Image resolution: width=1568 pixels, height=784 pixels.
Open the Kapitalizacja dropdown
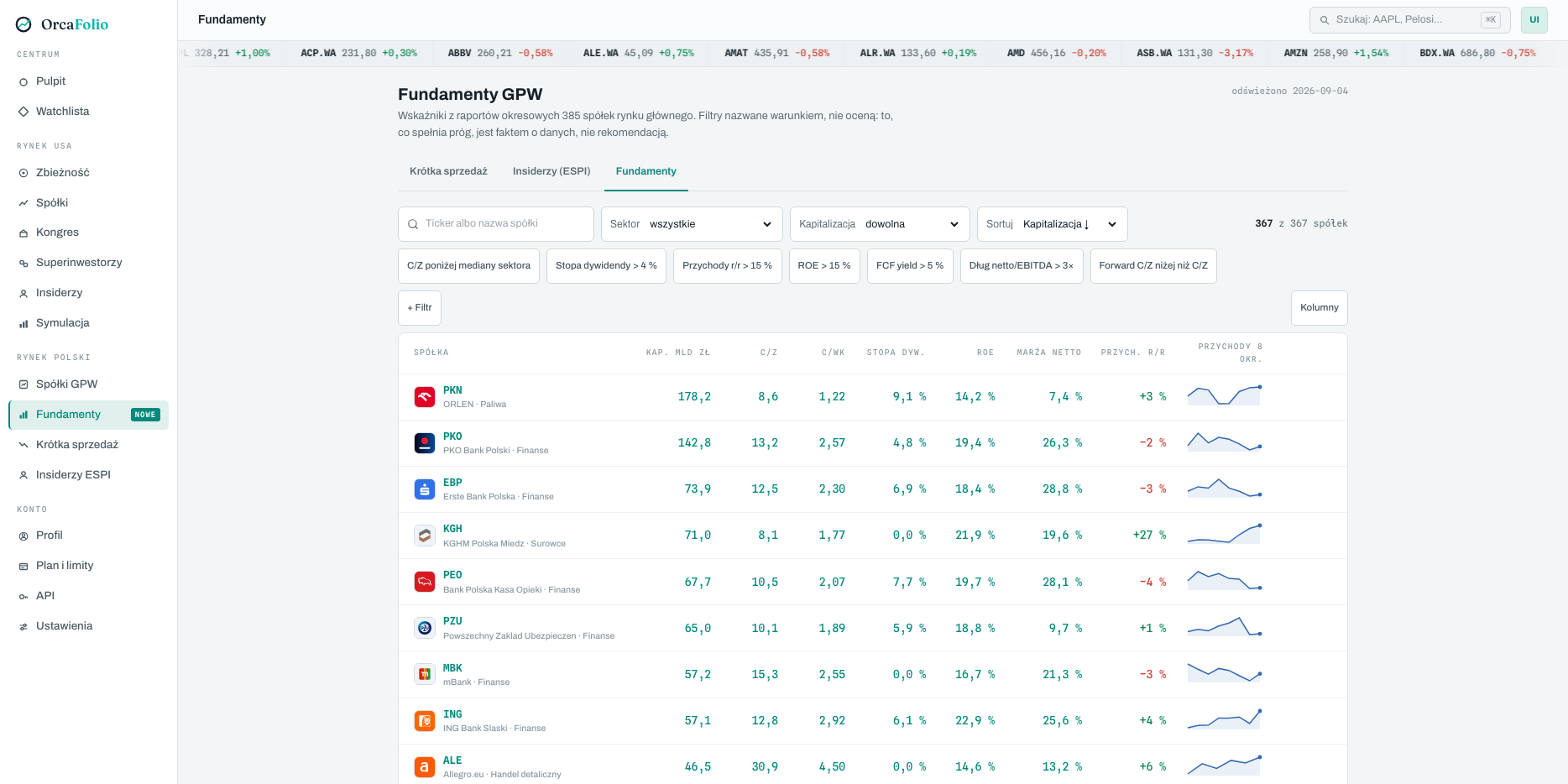[x=880, y=224]
